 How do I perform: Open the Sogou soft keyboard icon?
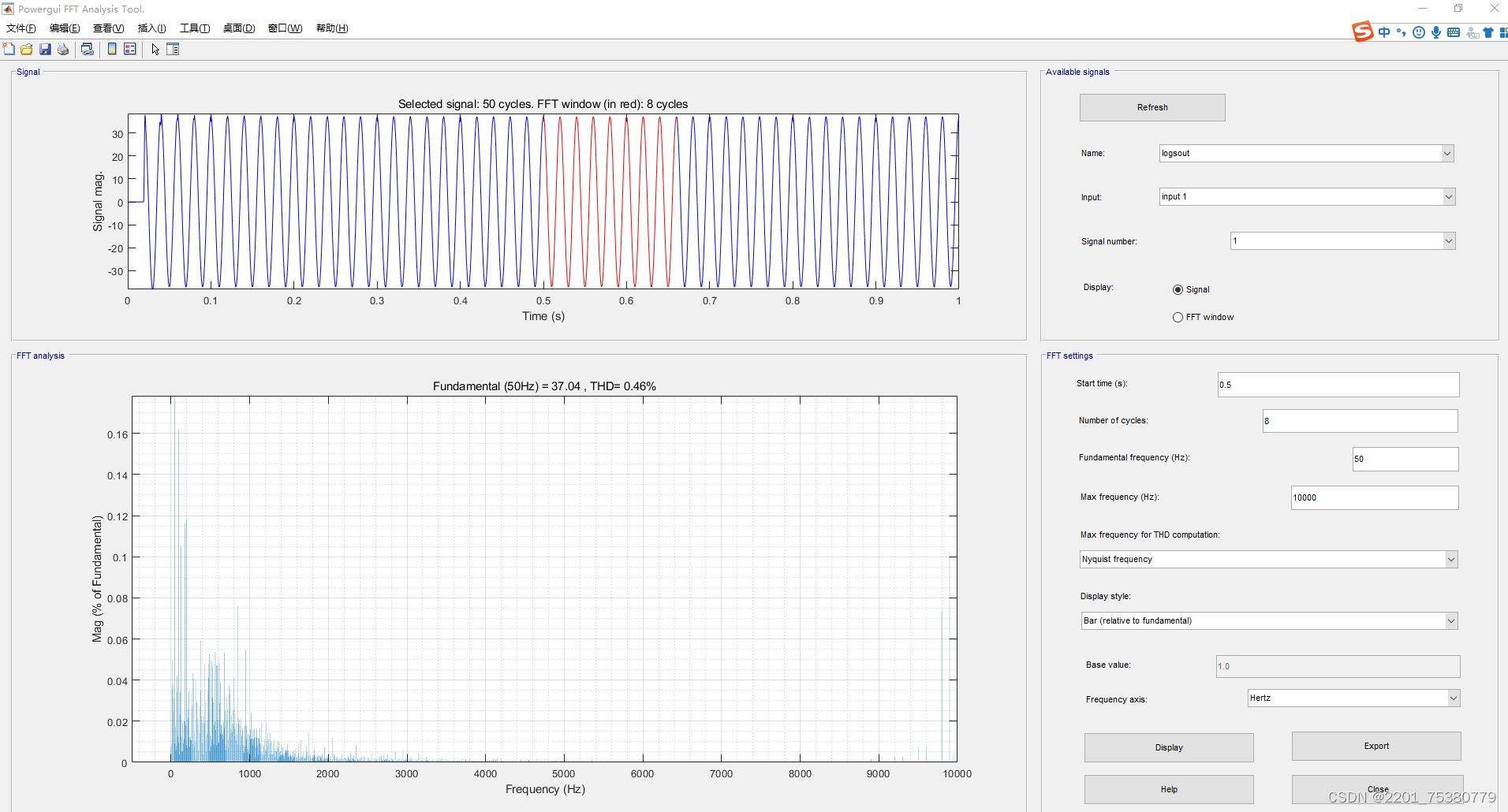click(1453, 32)
